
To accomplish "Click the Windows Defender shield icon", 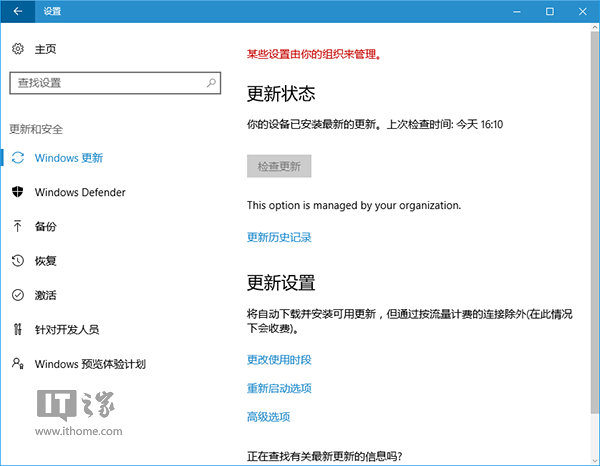I will [18, 192].
